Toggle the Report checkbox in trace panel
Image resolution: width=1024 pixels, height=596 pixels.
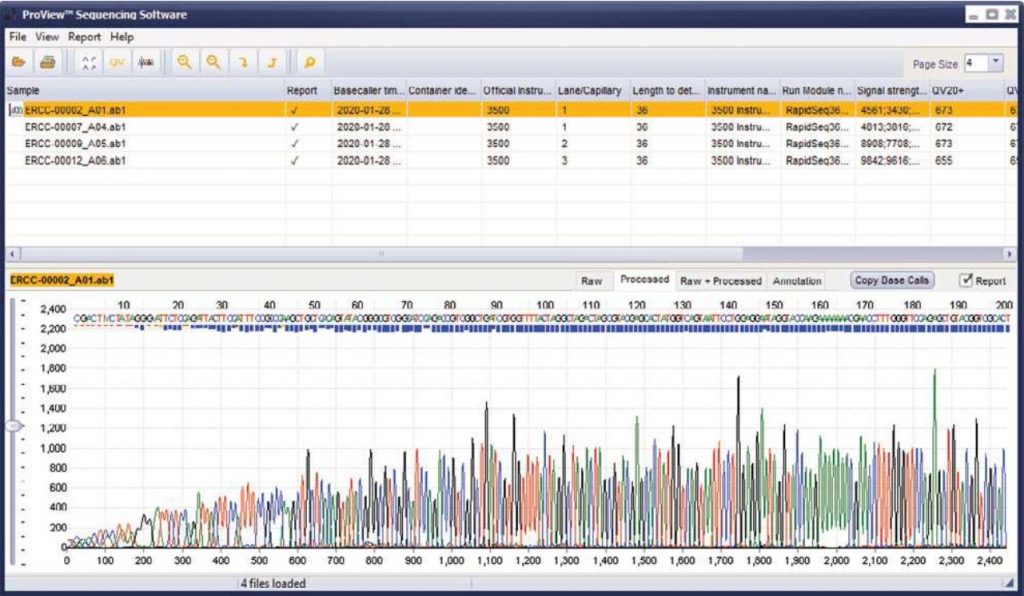click(x=966, y=280)
